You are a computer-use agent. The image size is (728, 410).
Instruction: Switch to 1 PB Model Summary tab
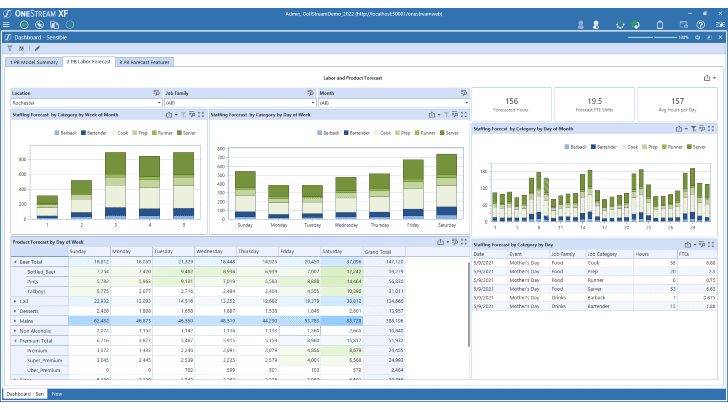[x=33, y=62]
